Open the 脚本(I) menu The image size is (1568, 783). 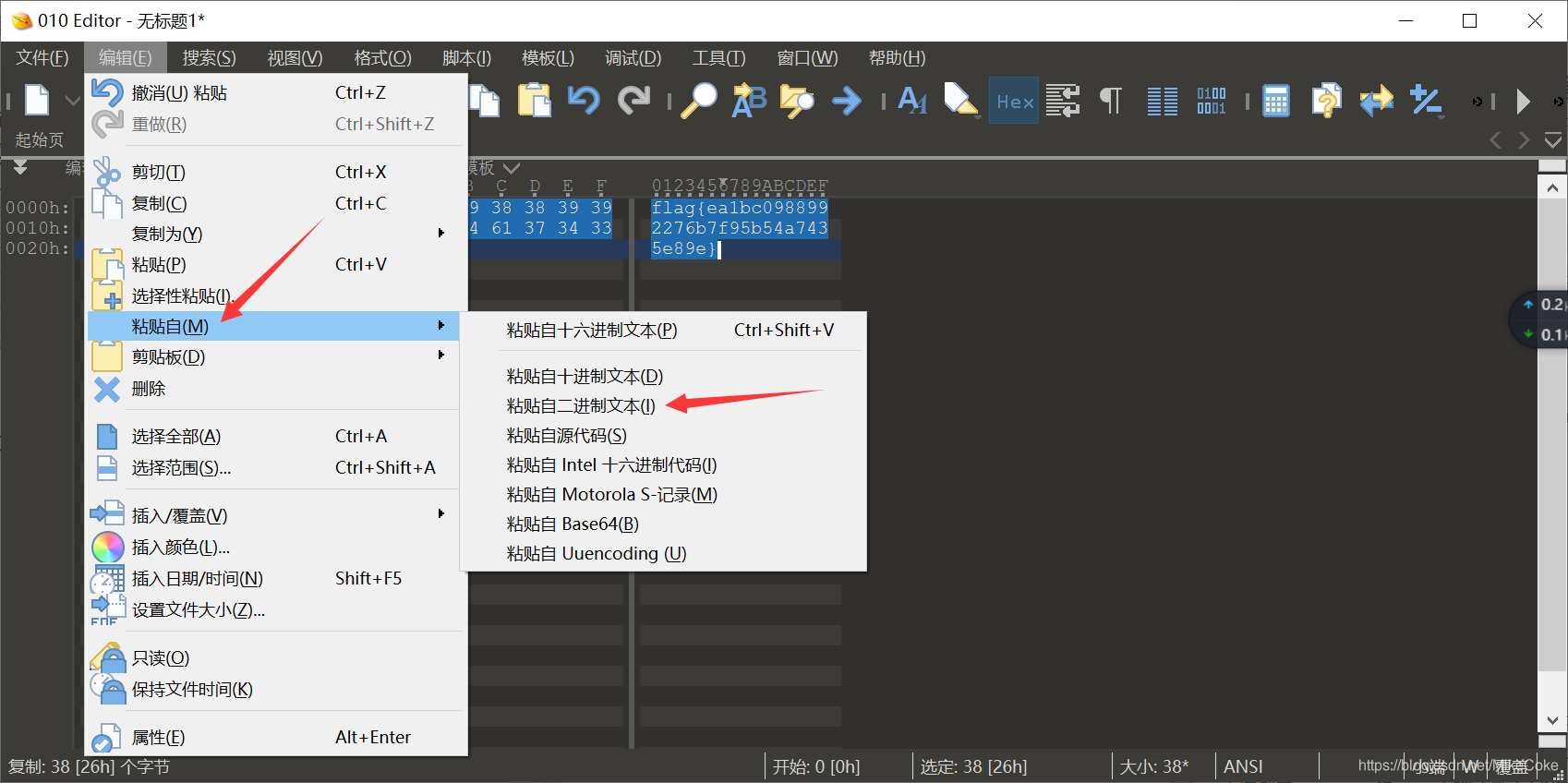[x=466, y=57]
